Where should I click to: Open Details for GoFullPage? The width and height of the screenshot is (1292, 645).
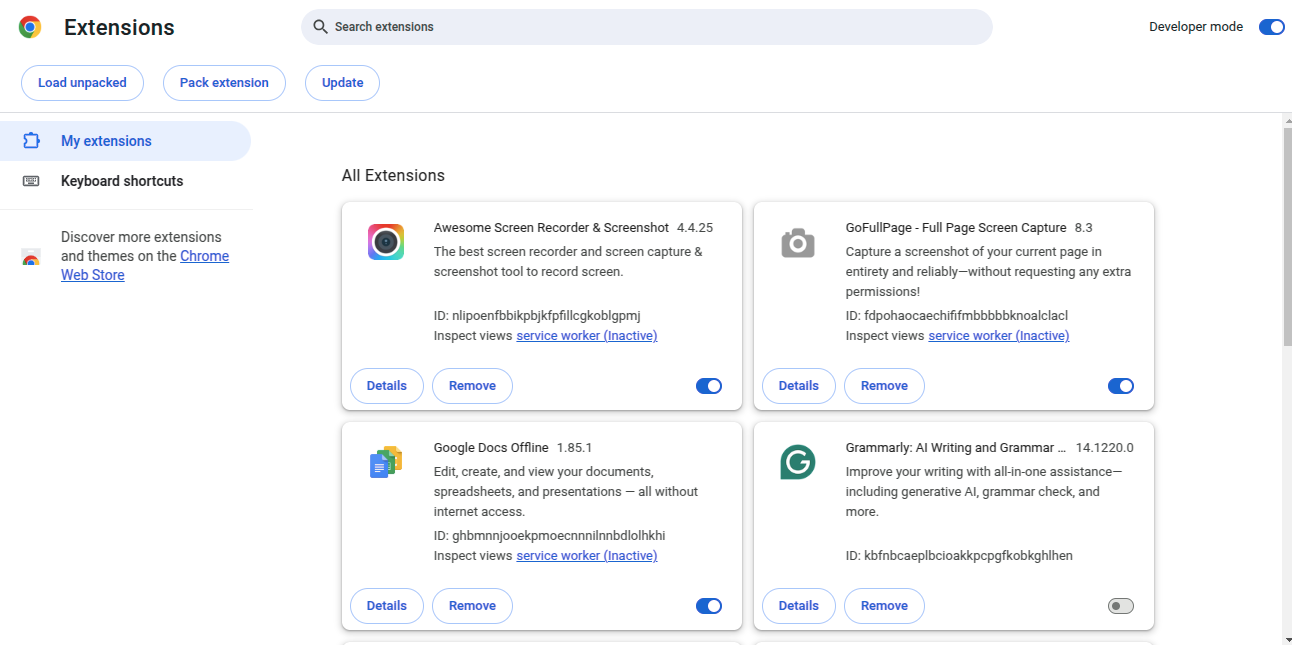799,386
